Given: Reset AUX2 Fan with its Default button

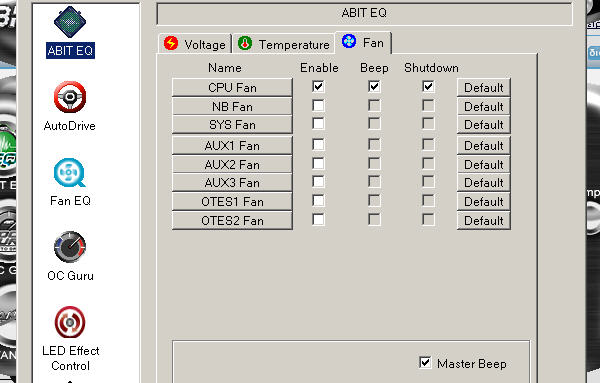Looking at the screenshot, I should 484,164.
